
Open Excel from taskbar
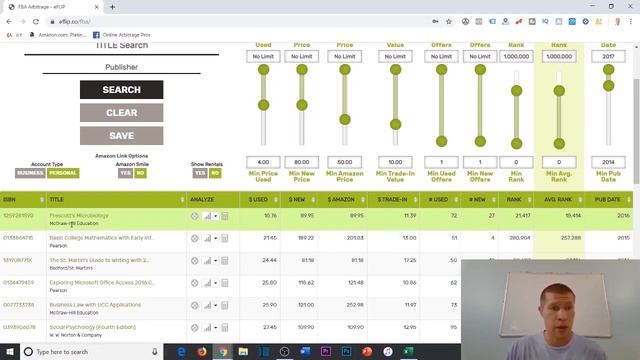pos(408,351)
